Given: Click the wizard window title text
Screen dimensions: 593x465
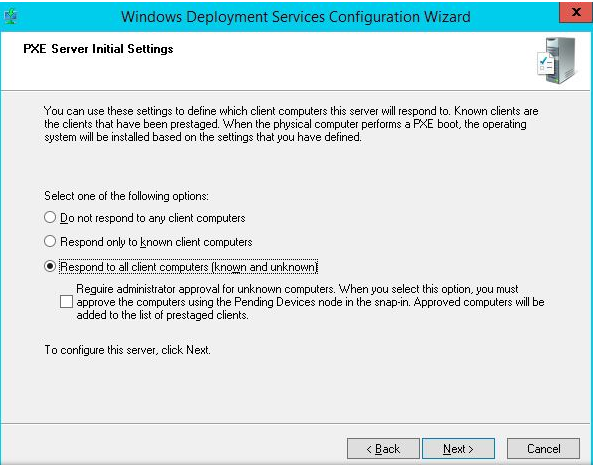Looking at the screenshot, I should tap(296, 17).
